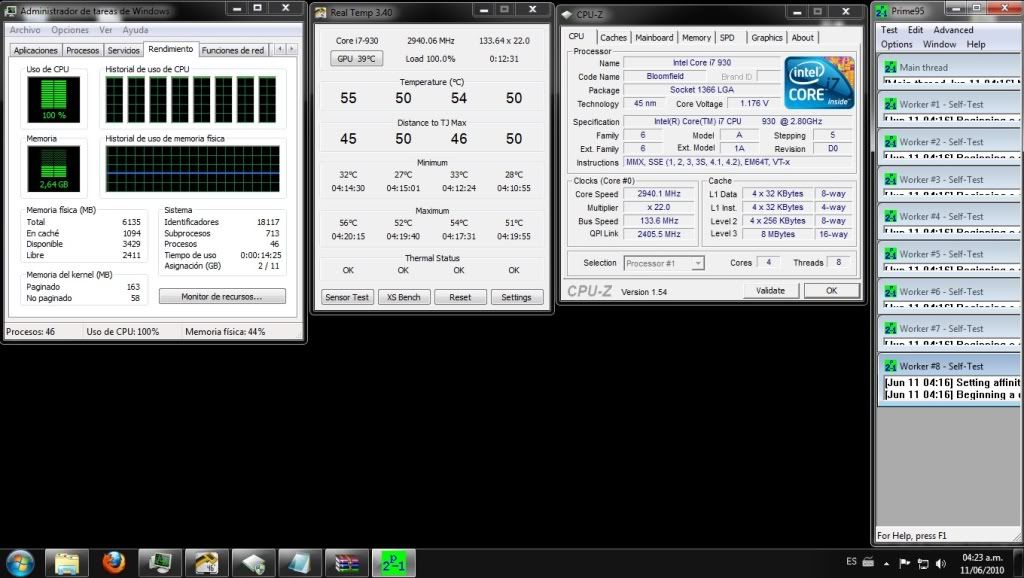The height and width of the screenshot is (578, 1024).
Task: Switch to the Servicios tab
Action: tap(123, 50)
